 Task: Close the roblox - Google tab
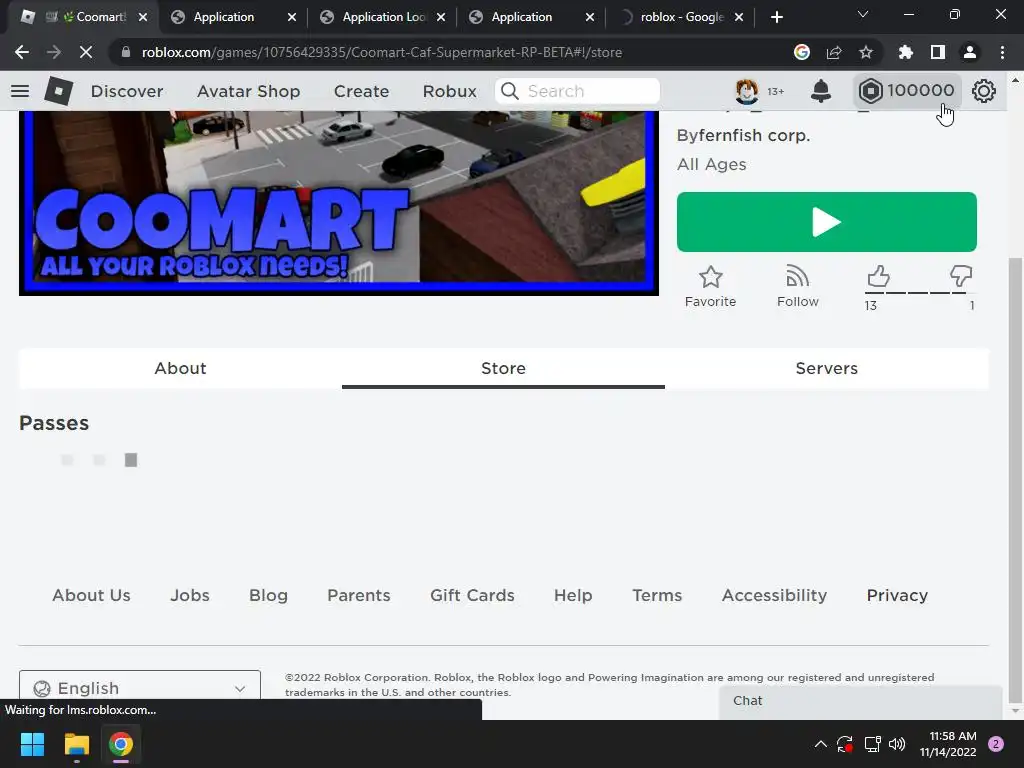[x=739, y=17]
